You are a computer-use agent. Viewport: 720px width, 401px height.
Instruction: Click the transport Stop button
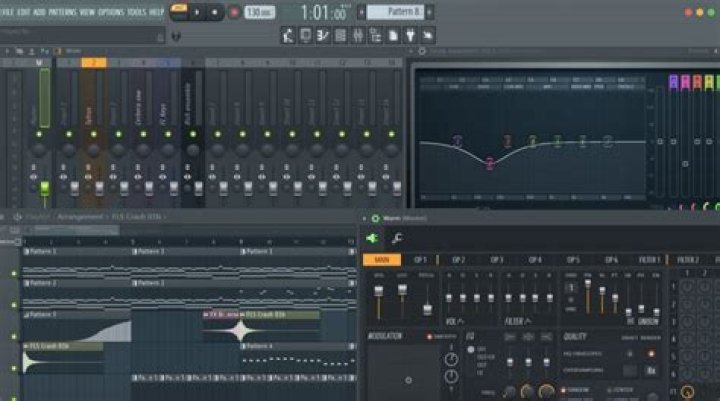214,12
